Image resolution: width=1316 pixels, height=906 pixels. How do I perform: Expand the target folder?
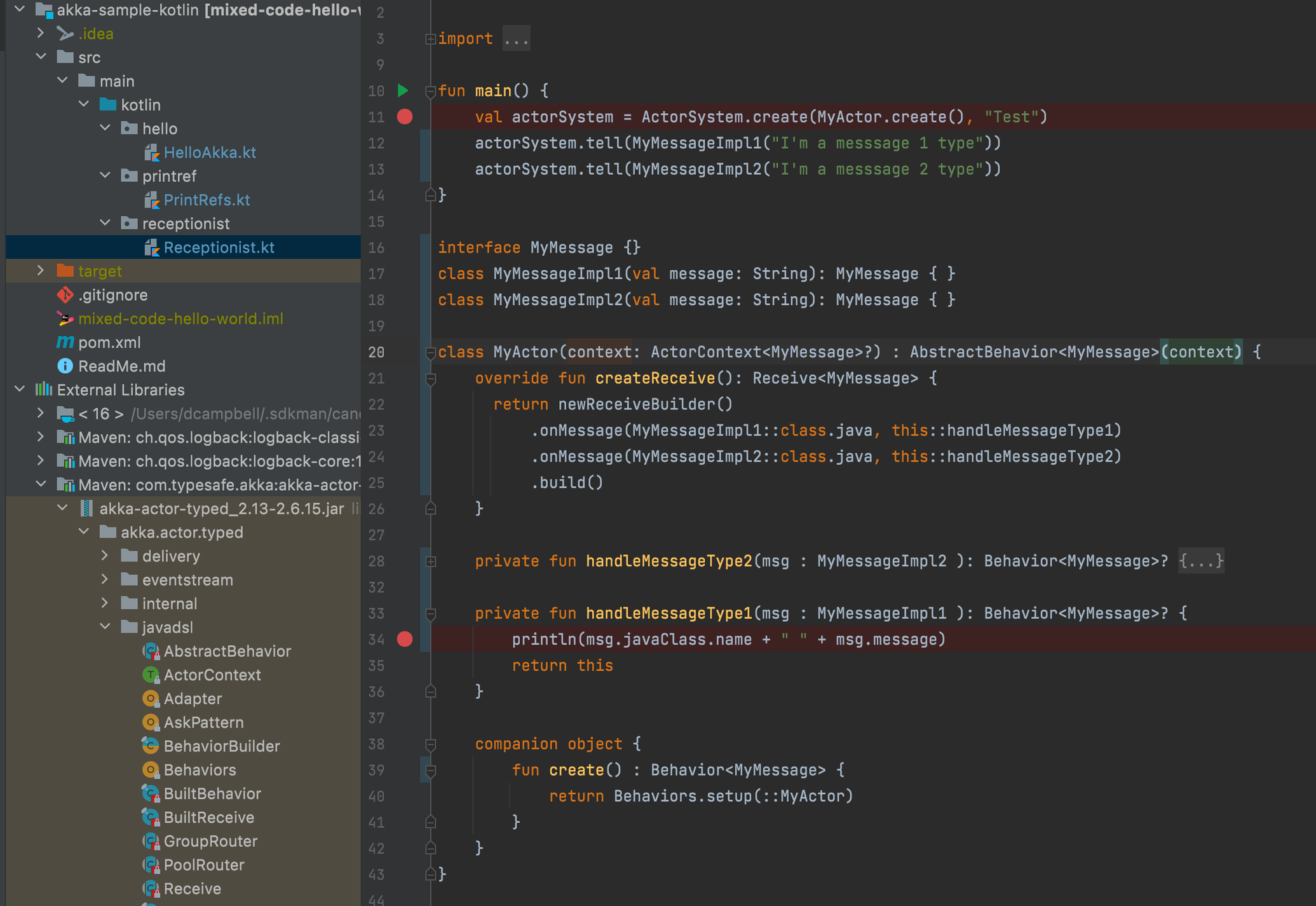tap(41, 271)
